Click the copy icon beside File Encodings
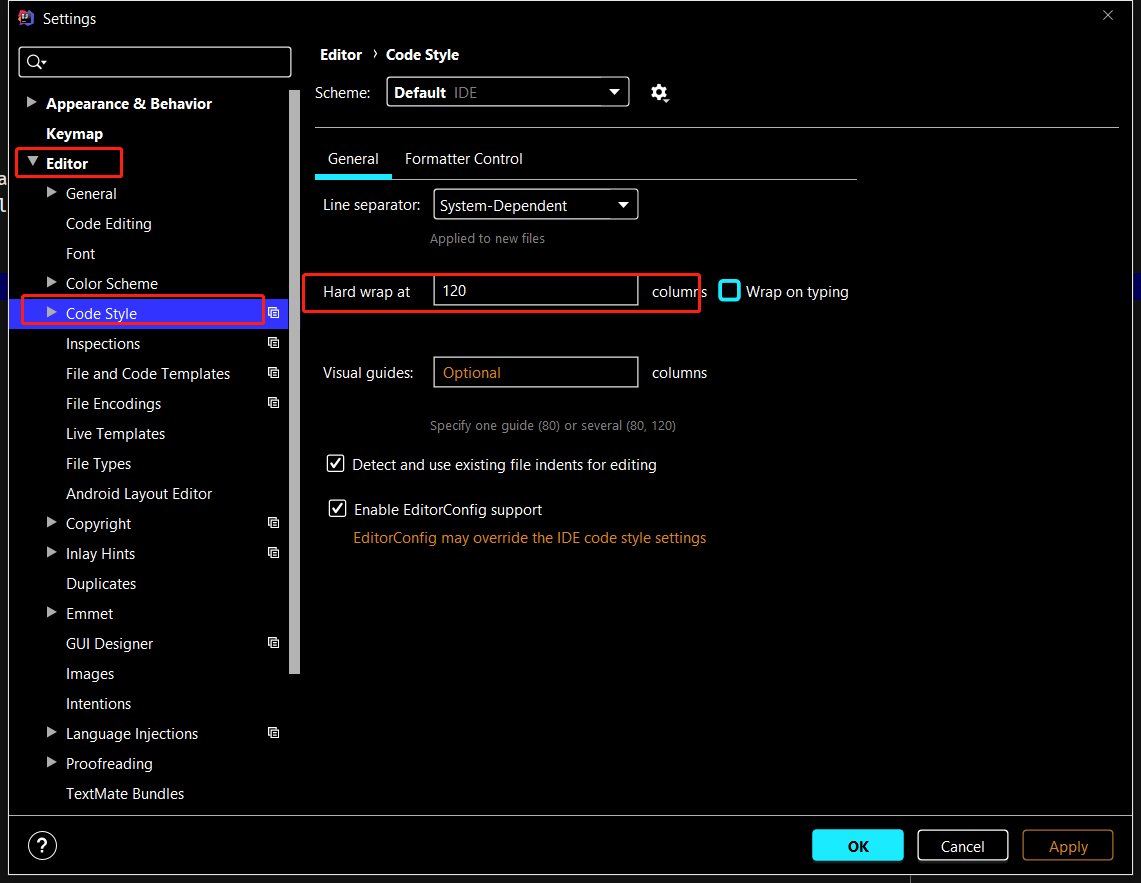 pyautogui.click(x=274, y=403)
